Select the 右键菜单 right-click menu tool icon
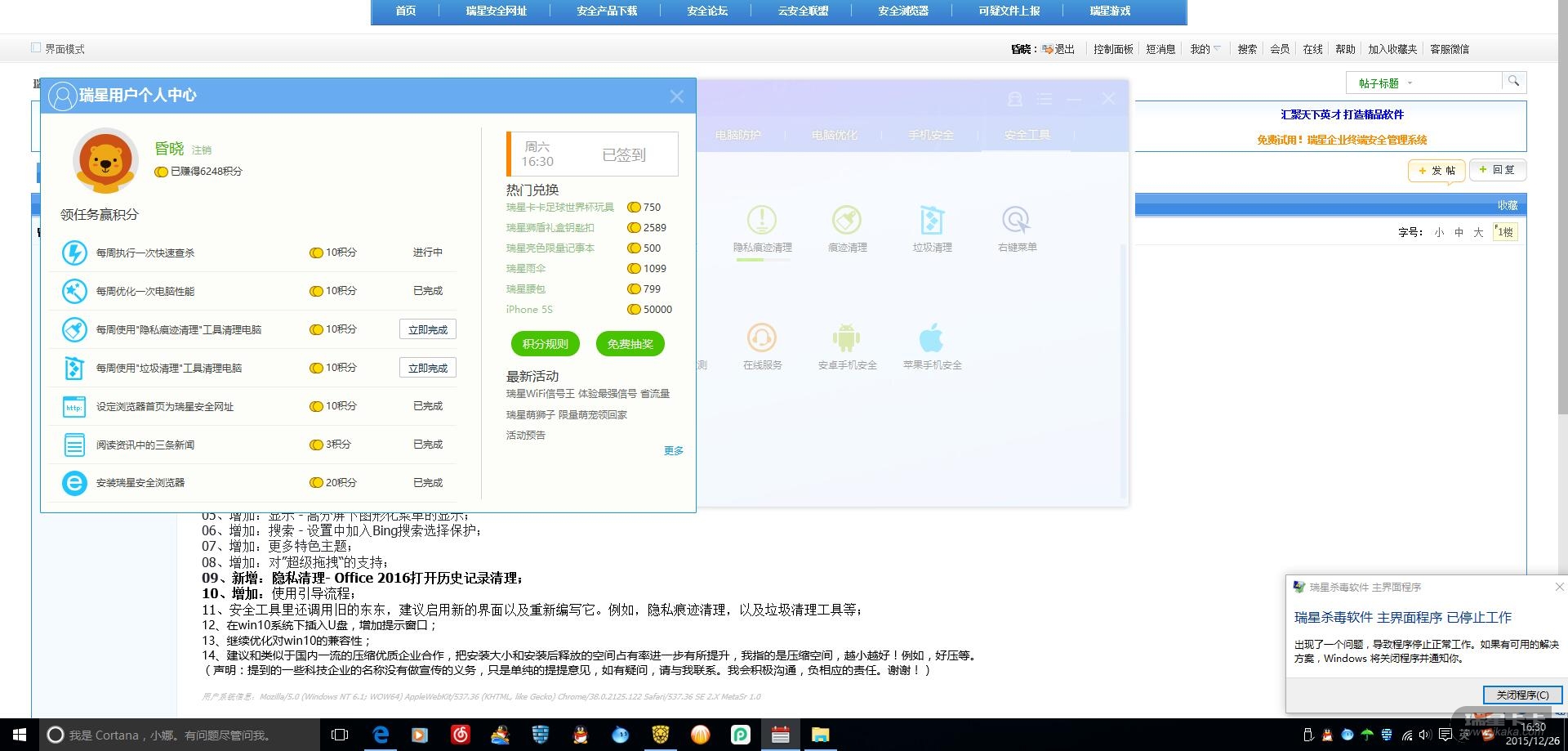 point(1016,221)
